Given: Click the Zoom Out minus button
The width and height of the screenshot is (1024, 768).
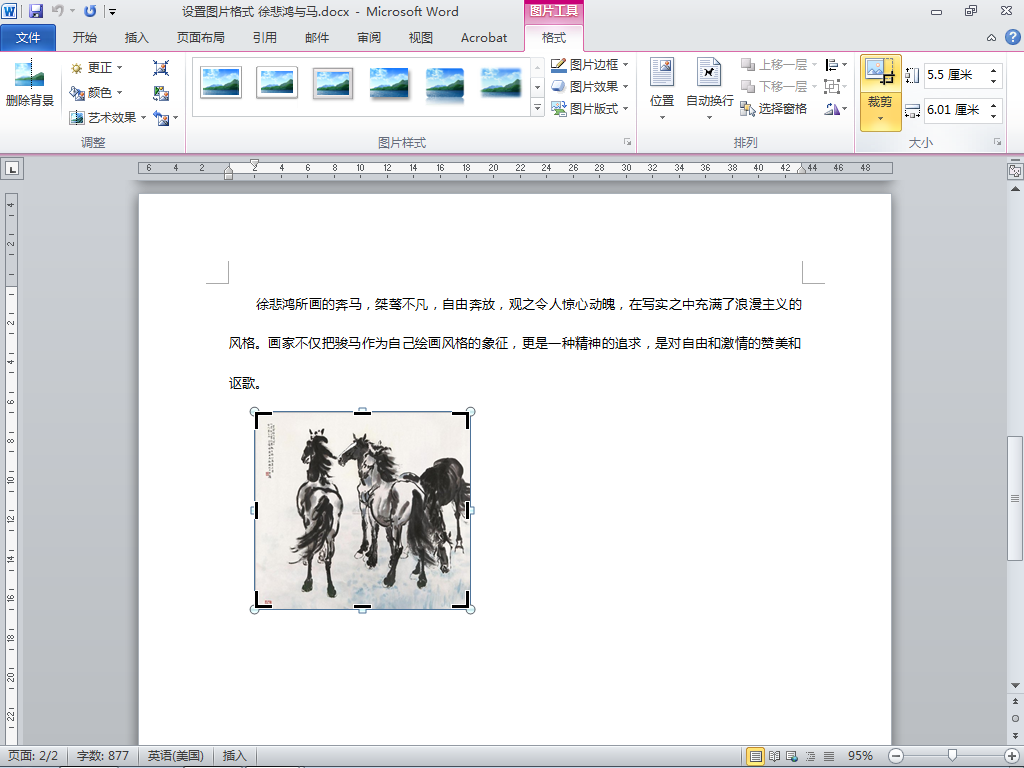Looking at the screenshot, I should 896,756.
